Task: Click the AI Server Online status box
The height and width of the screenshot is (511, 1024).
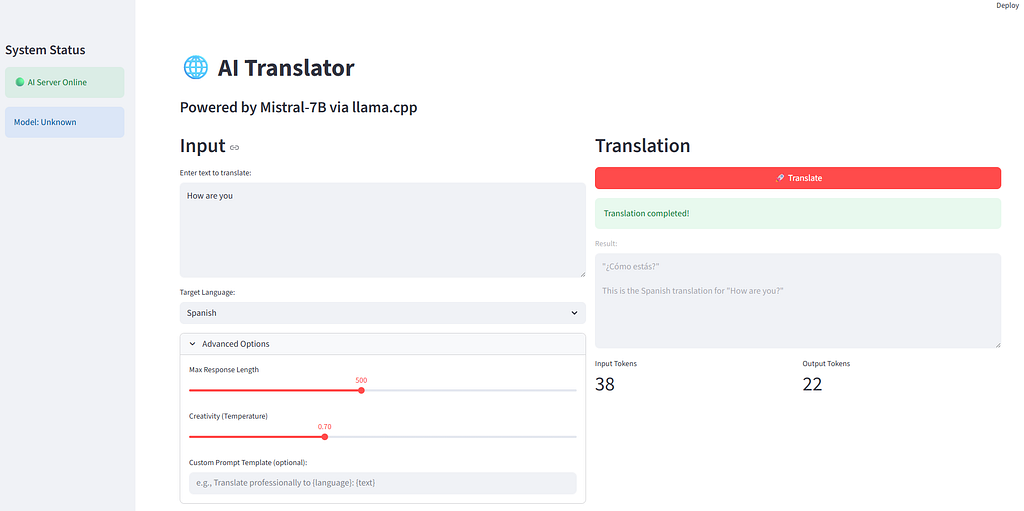Action: [65, 82]
